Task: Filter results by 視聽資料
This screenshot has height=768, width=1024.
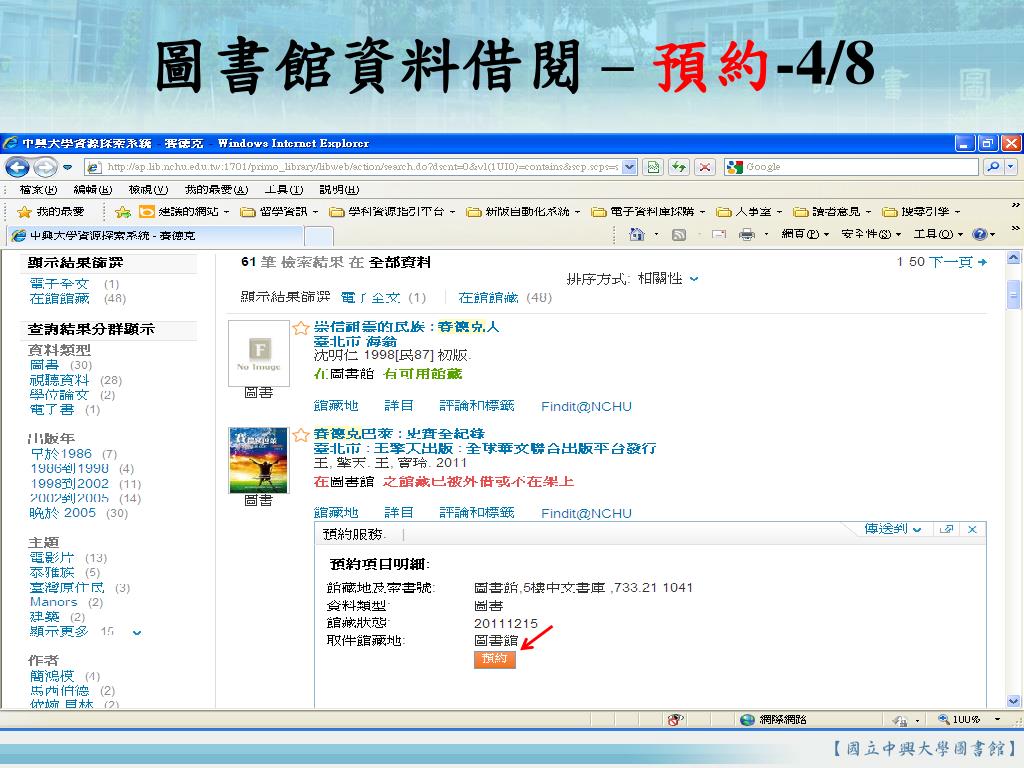Action: tap(59, 379)
